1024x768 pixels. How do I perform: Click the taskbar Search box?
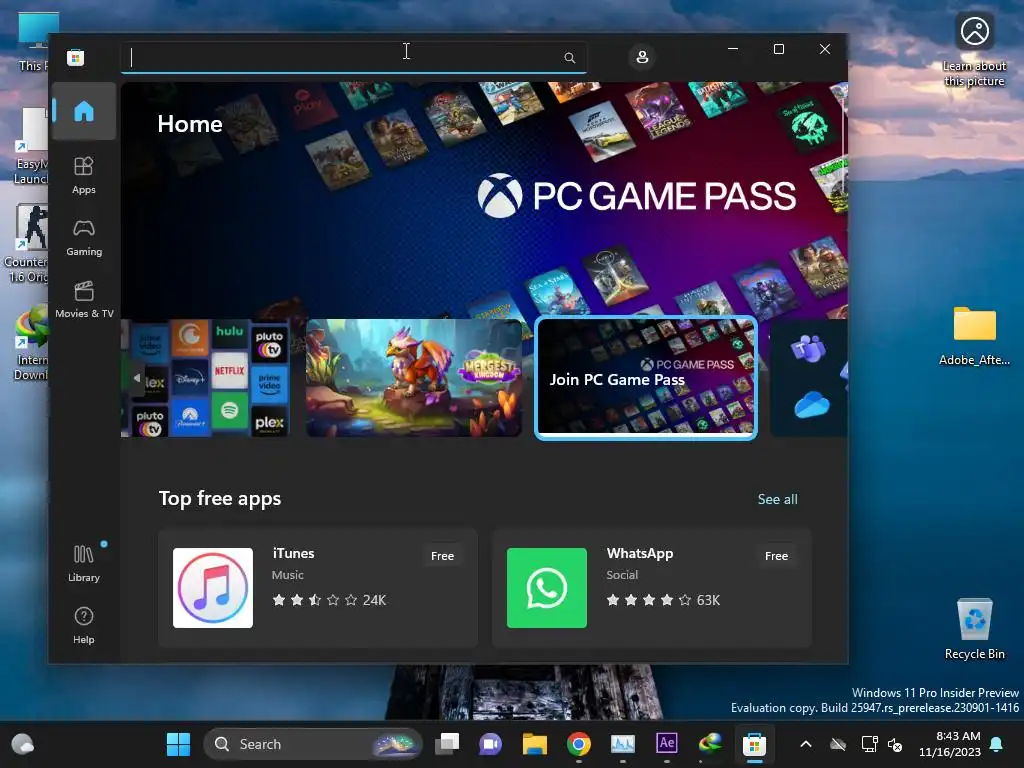pyautogui.click(x=313, y=744)
